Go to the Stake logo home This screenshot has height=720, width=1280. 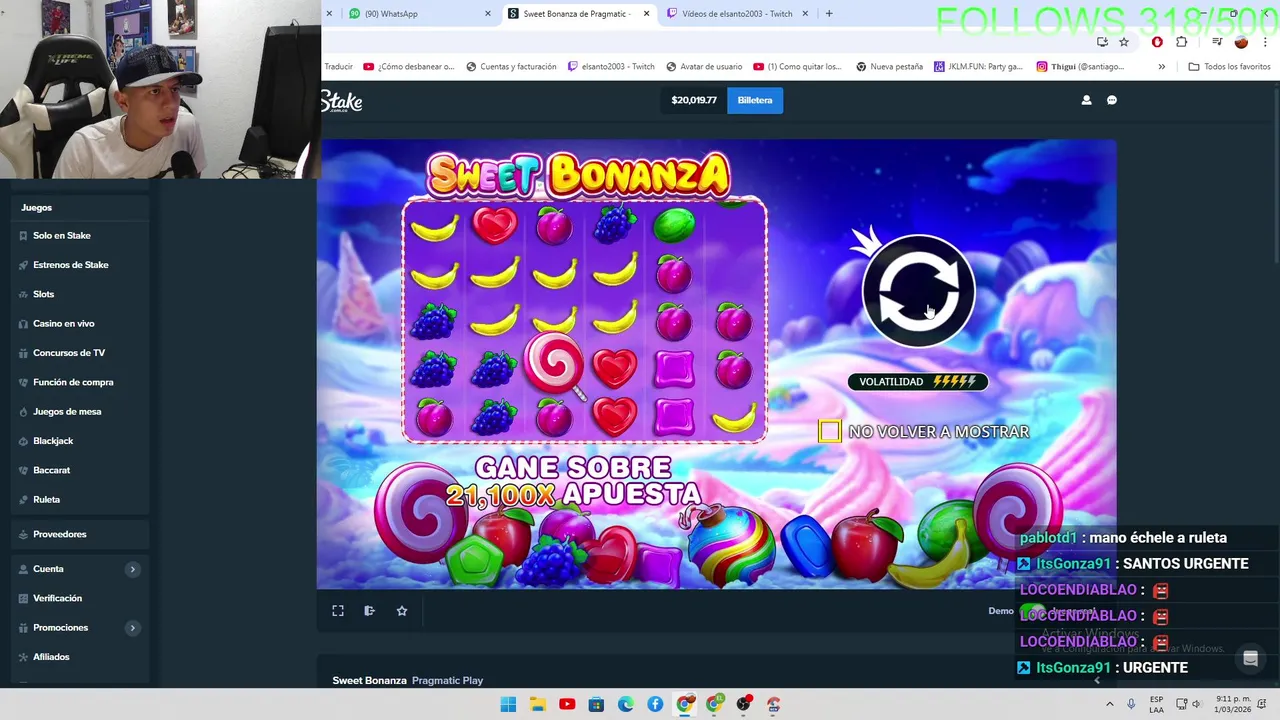pyautogui.click(x=342, y=100)
